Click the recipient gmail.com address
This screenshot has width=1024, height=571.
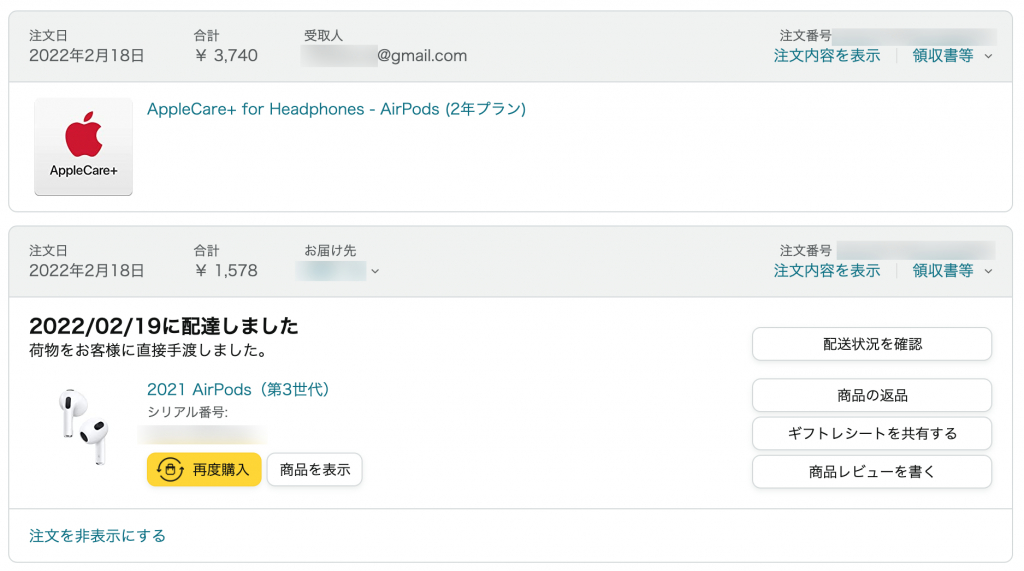pyautogui.click(x=385, y=56)
